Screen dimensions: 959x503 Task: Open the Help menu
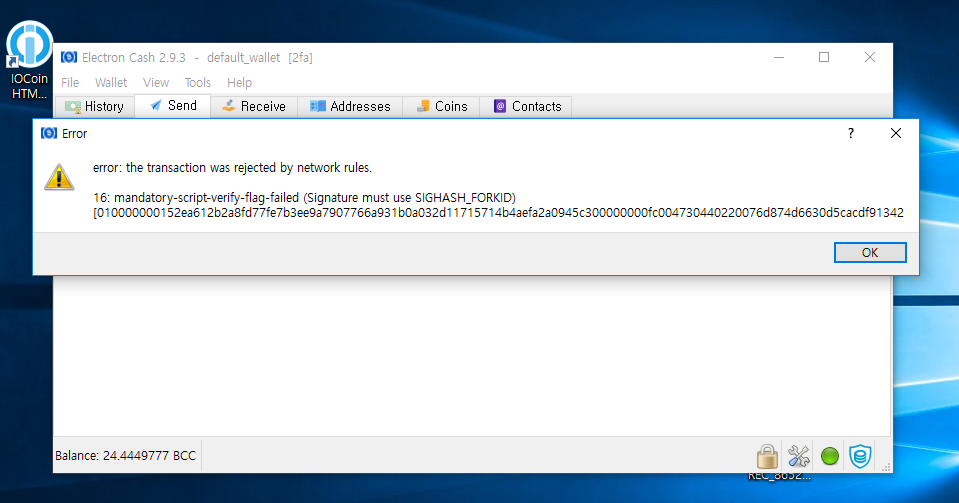point(239,83)
